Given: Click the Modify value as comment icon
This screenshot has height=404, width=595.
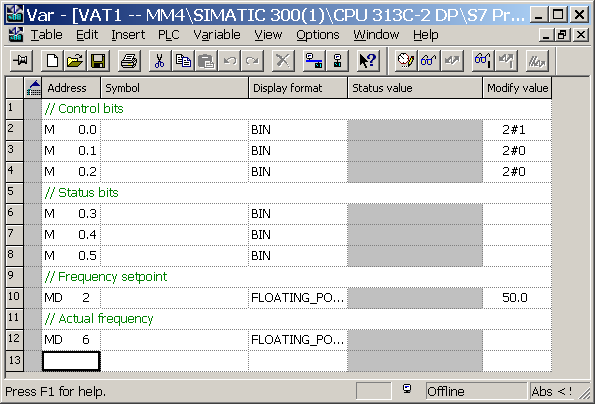Looking at the screenshot, I should click(x=537, y=61).
